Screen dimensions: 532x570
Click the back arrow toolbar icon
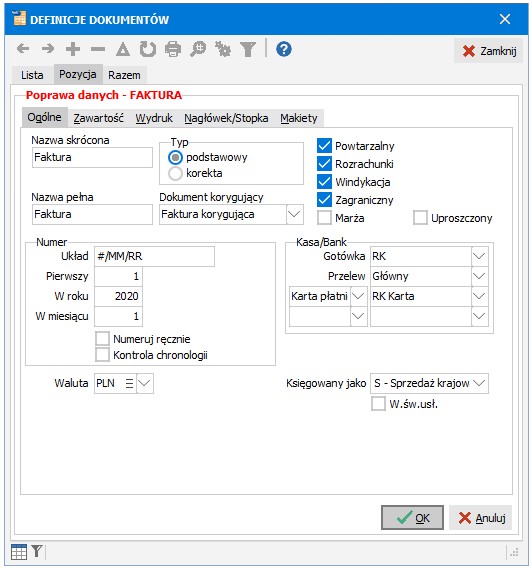pos(23,49)
